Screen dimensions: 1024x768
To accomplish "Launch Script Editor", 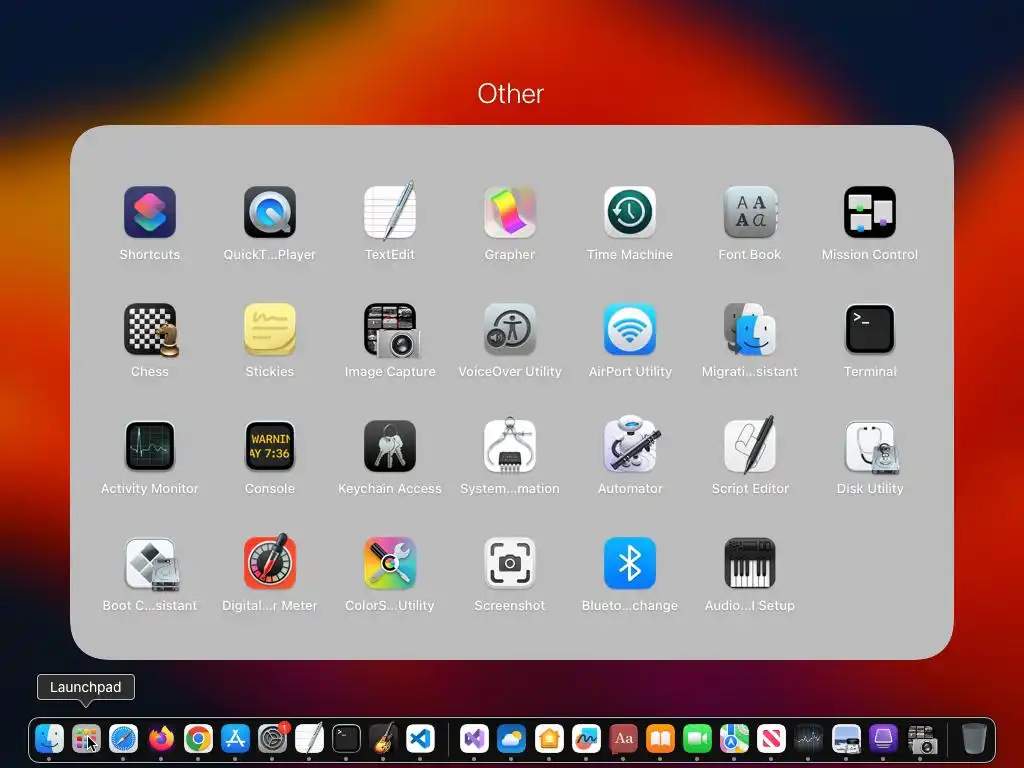I will 750,445.
